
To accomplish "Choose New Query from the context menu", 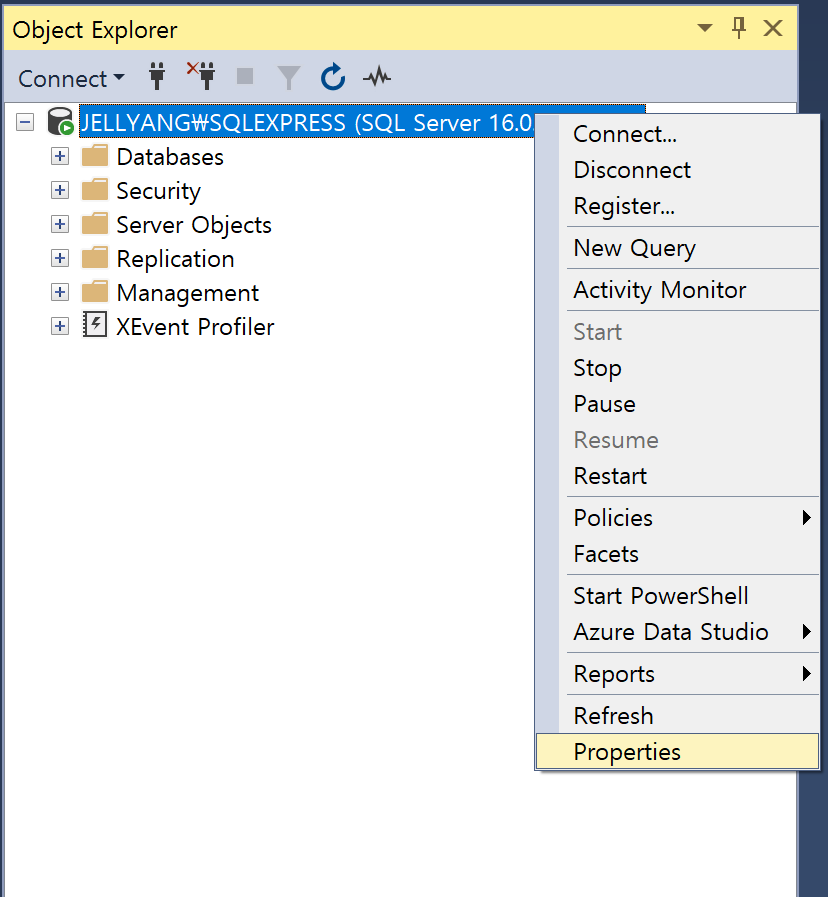I will point(678,248).
